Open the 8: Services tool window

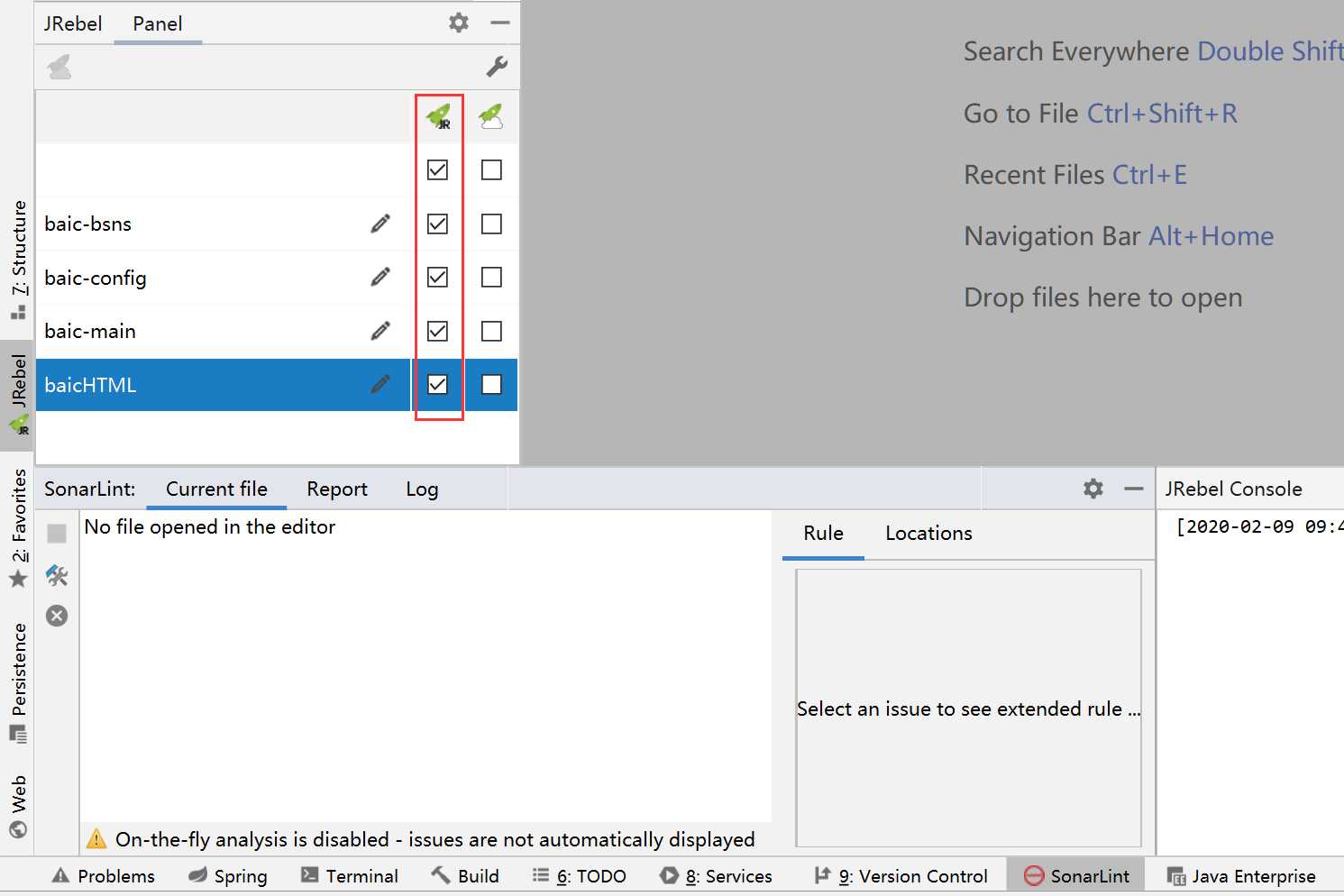[716, 876]
